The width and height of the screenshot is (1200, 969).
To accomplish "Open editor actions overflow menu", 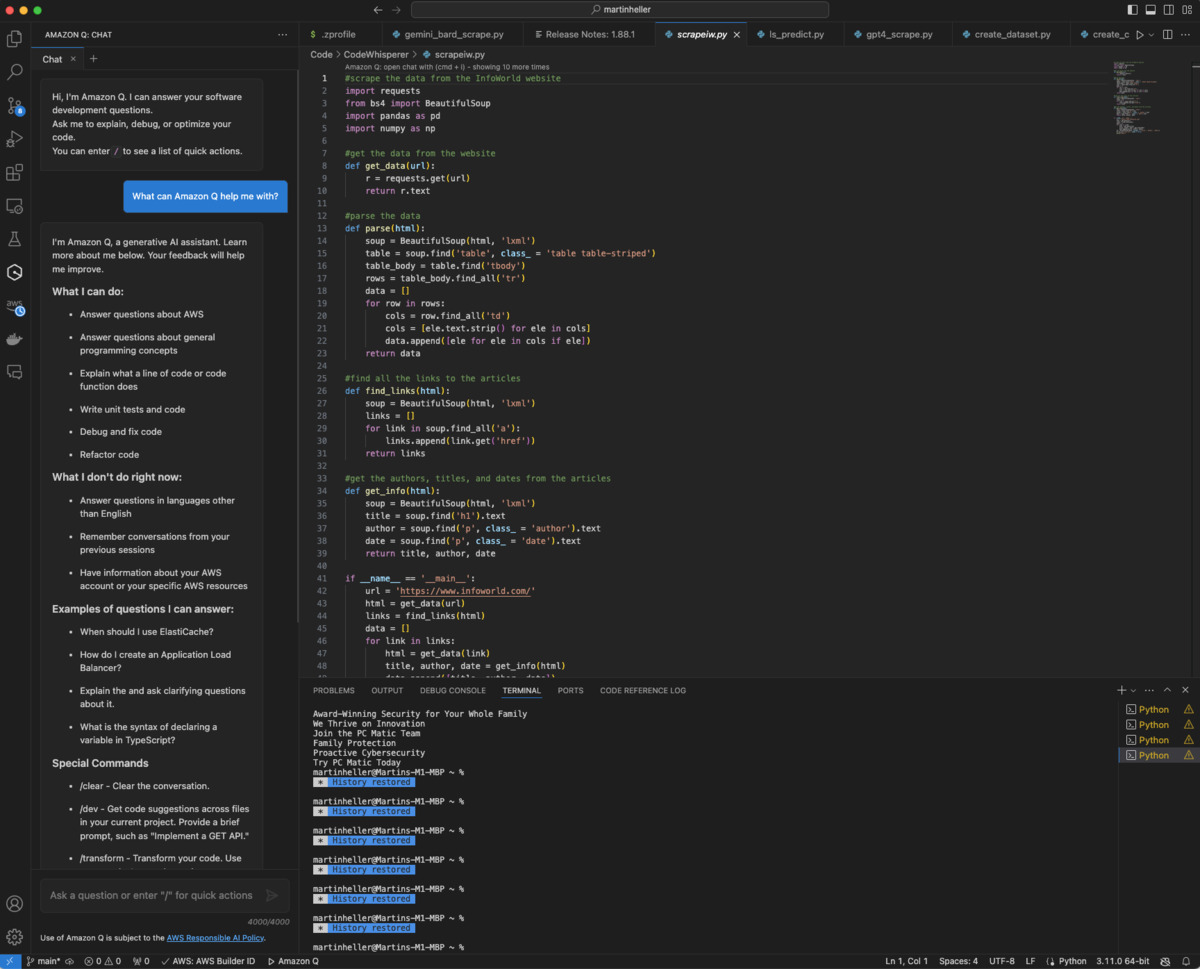I will 1186,33.
